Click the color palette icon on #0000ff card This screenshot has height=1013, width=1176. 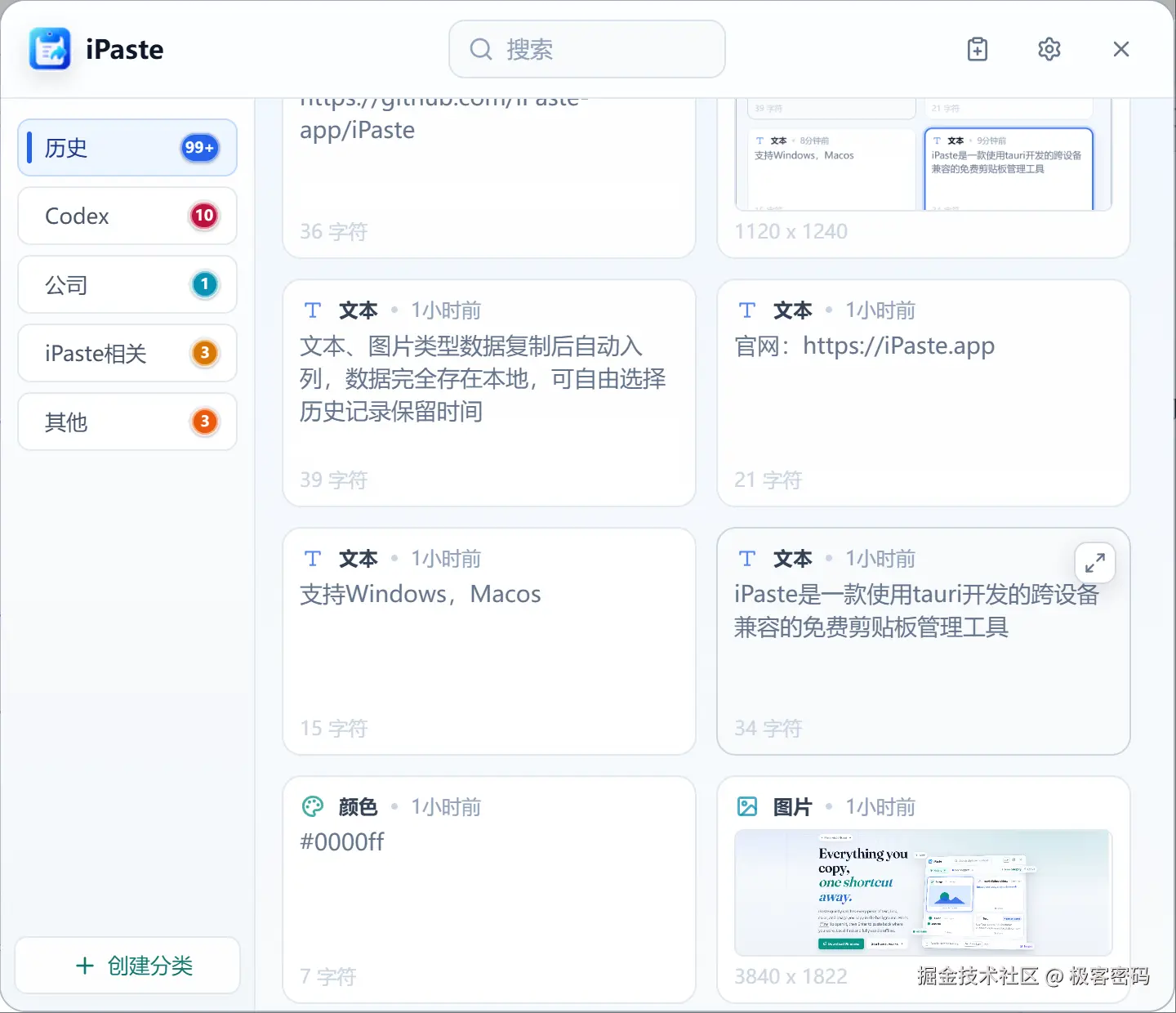[x=313, y=807]
